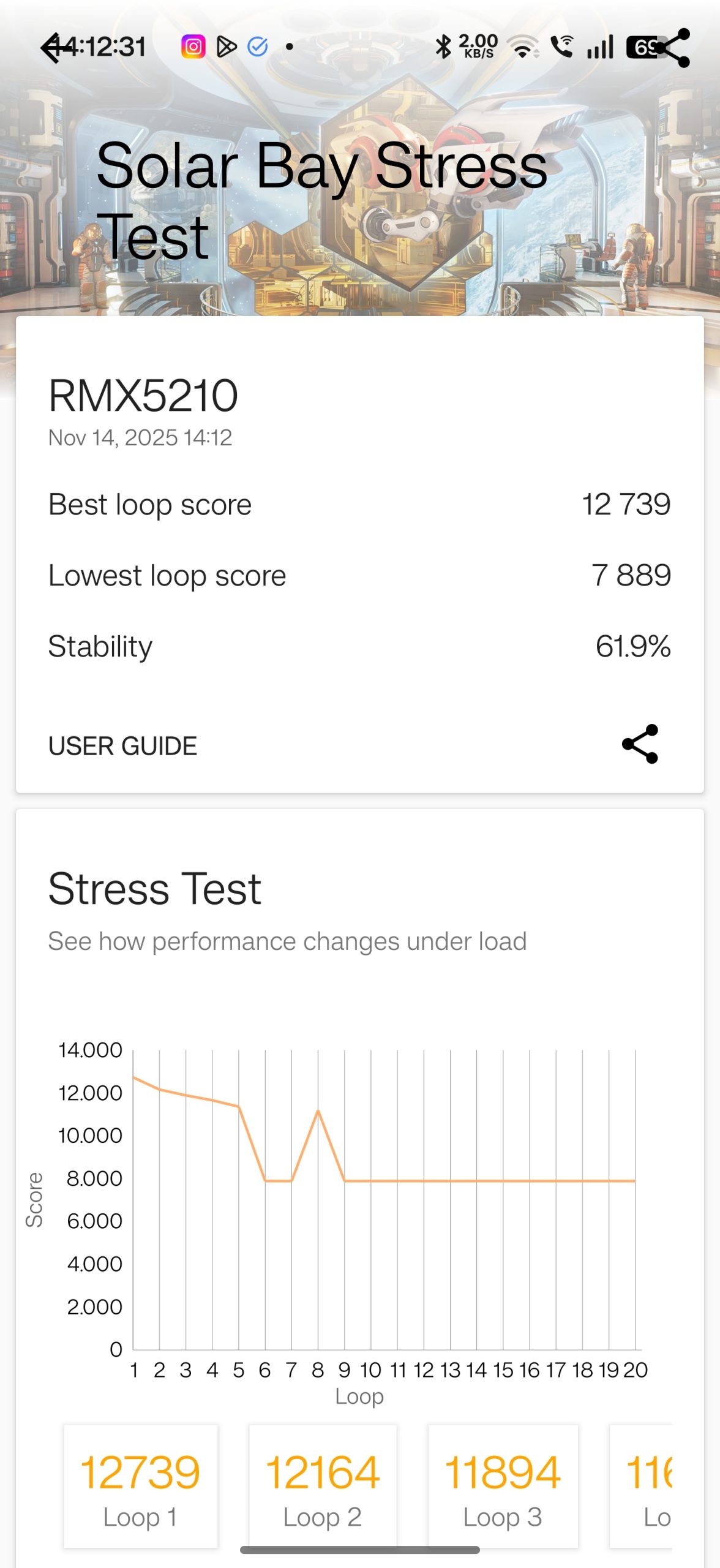The width and height of the screenshot is (720, 1568).
Task: Select the Loop 1 score card
Action: click(x=141, y=1486)
